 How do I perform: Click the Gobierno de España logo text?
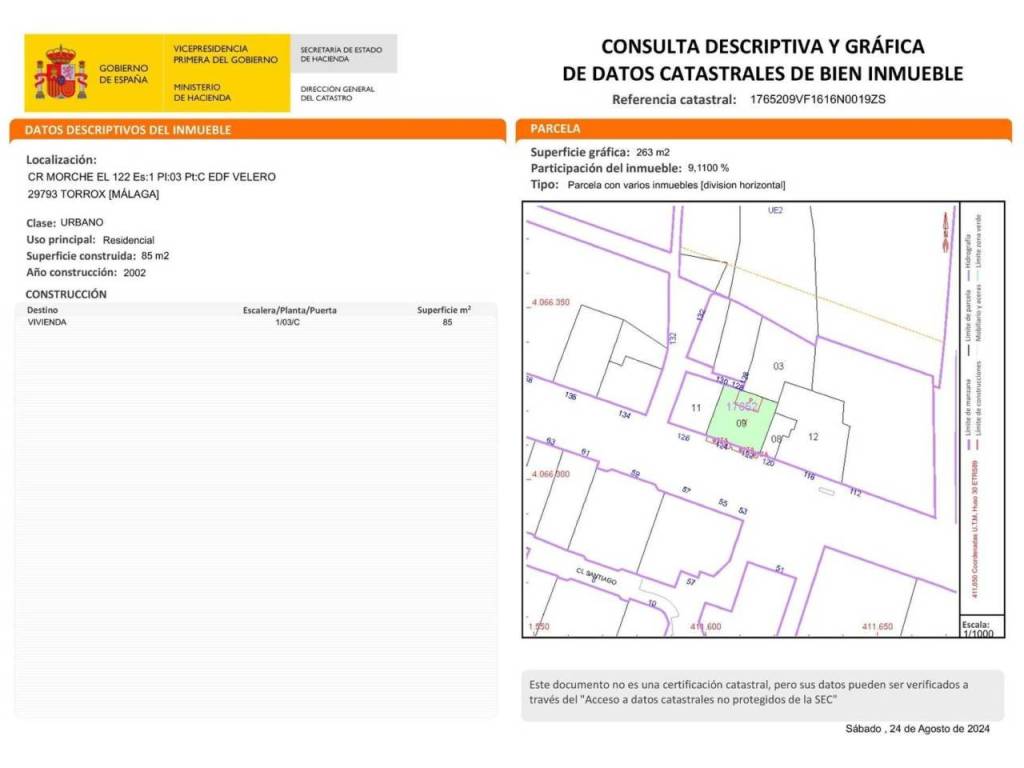click(123, 73)
